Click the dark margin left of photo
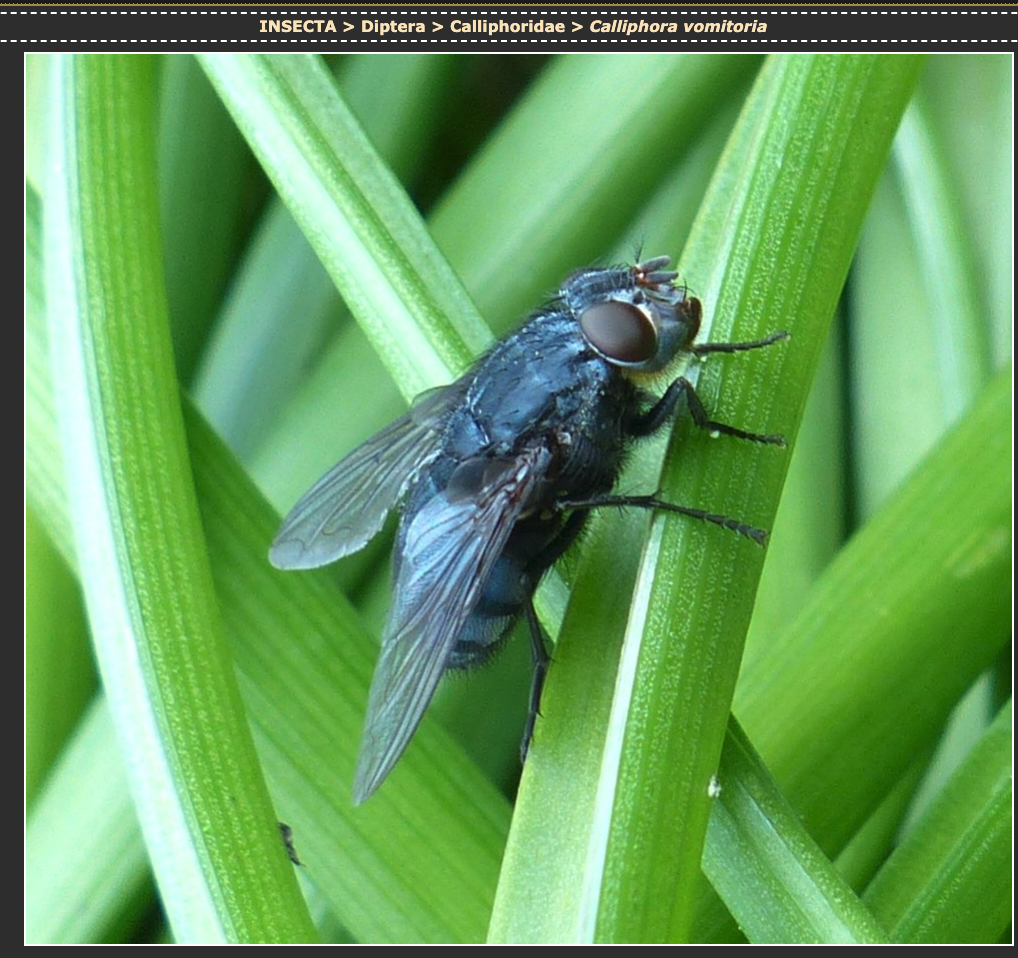This screenshot has width=1018, height=958. coord(12,500)
